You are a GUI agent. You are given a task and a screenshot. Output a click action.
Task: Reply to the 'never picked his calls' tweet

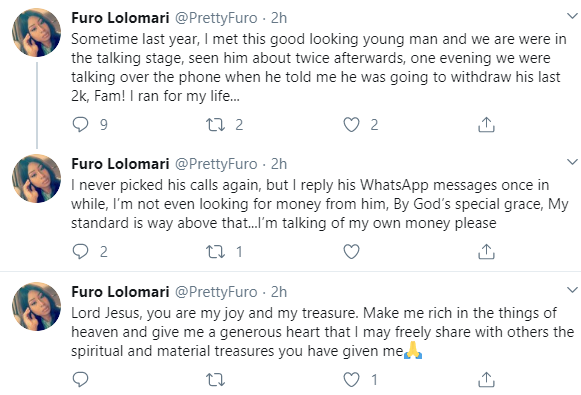pos(80,252)
